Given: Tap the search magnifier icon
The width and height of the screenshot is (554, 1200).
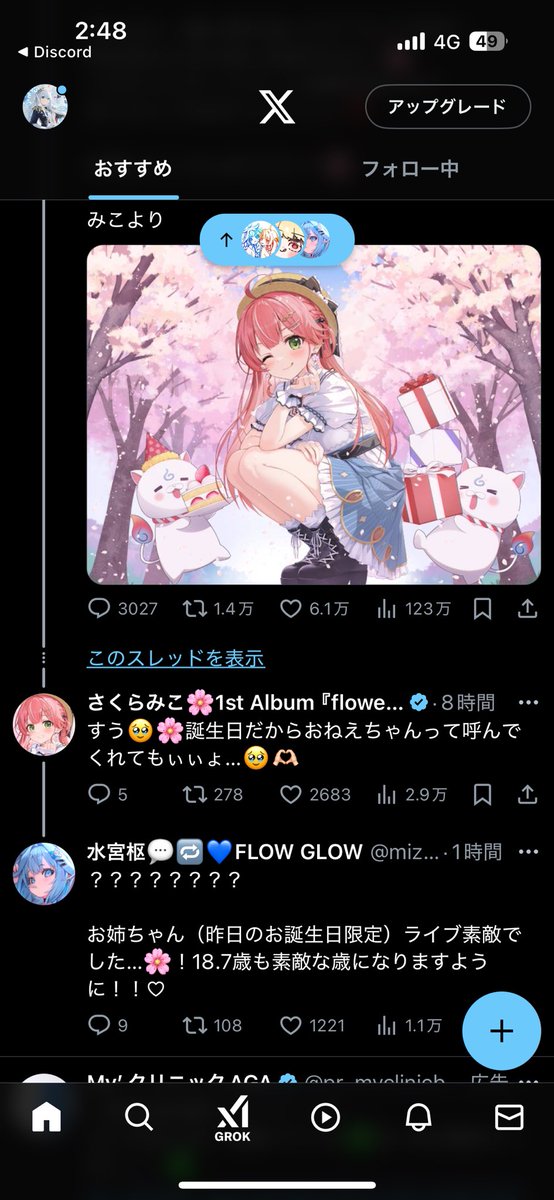Looking at the screenshot, I should [139, 1117].
